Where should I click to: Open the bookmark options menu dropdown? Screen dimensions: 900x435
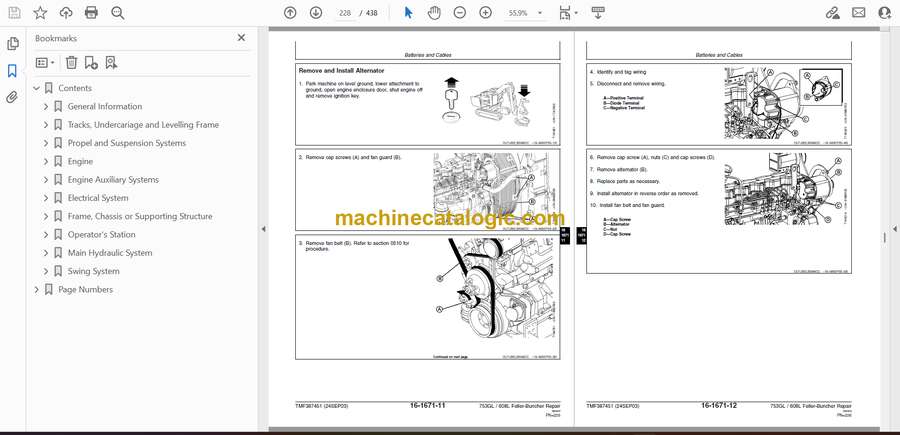[x=45, y=63]
